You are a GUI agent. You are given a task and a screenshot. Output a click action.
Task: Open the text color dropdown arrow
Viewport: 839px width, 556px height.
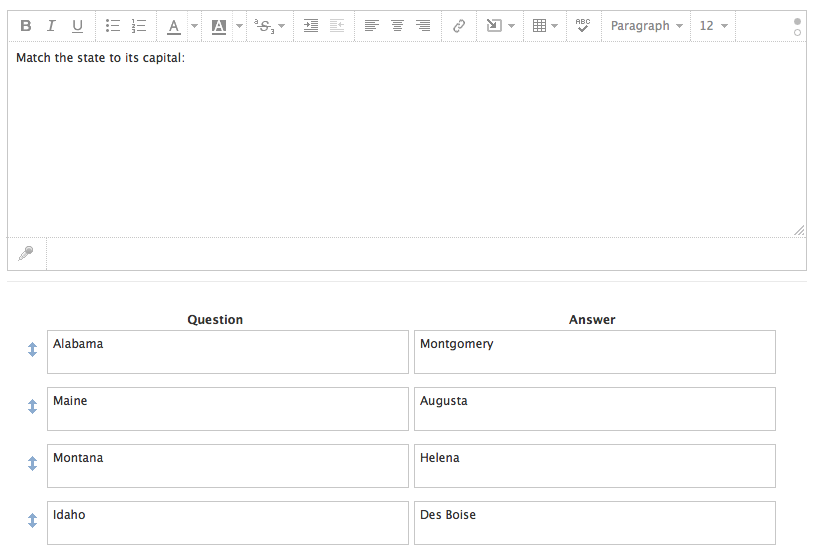coord(194,26)
